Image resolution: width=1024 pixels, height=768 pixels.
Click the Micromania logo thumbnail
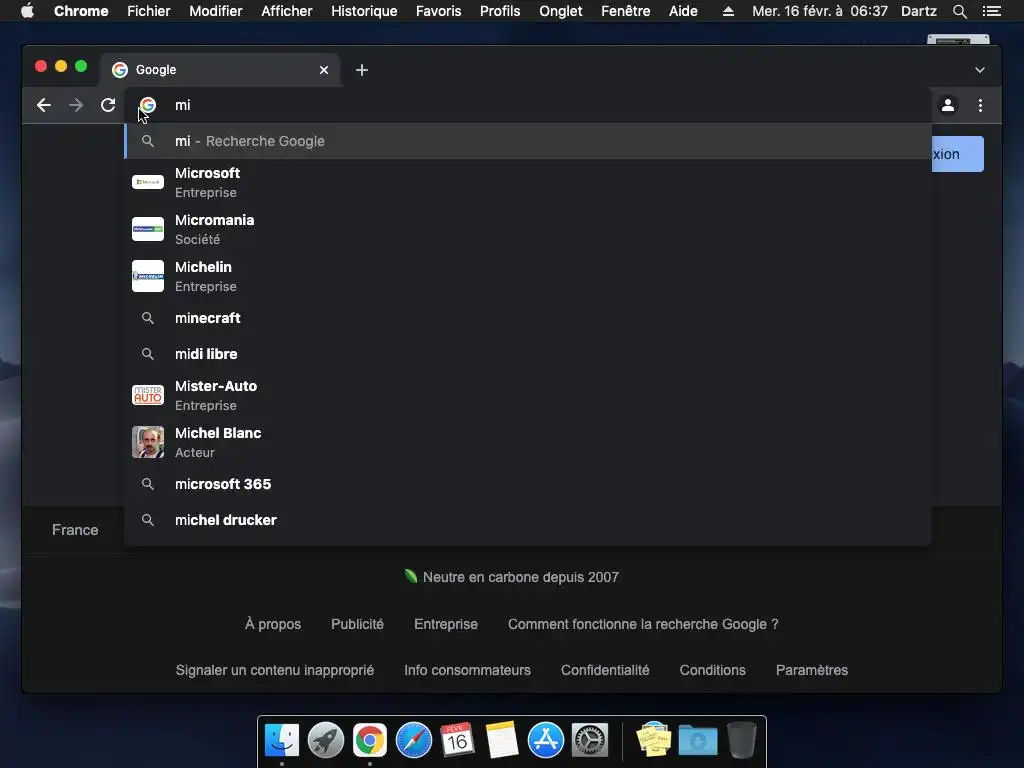pos(148,229)
